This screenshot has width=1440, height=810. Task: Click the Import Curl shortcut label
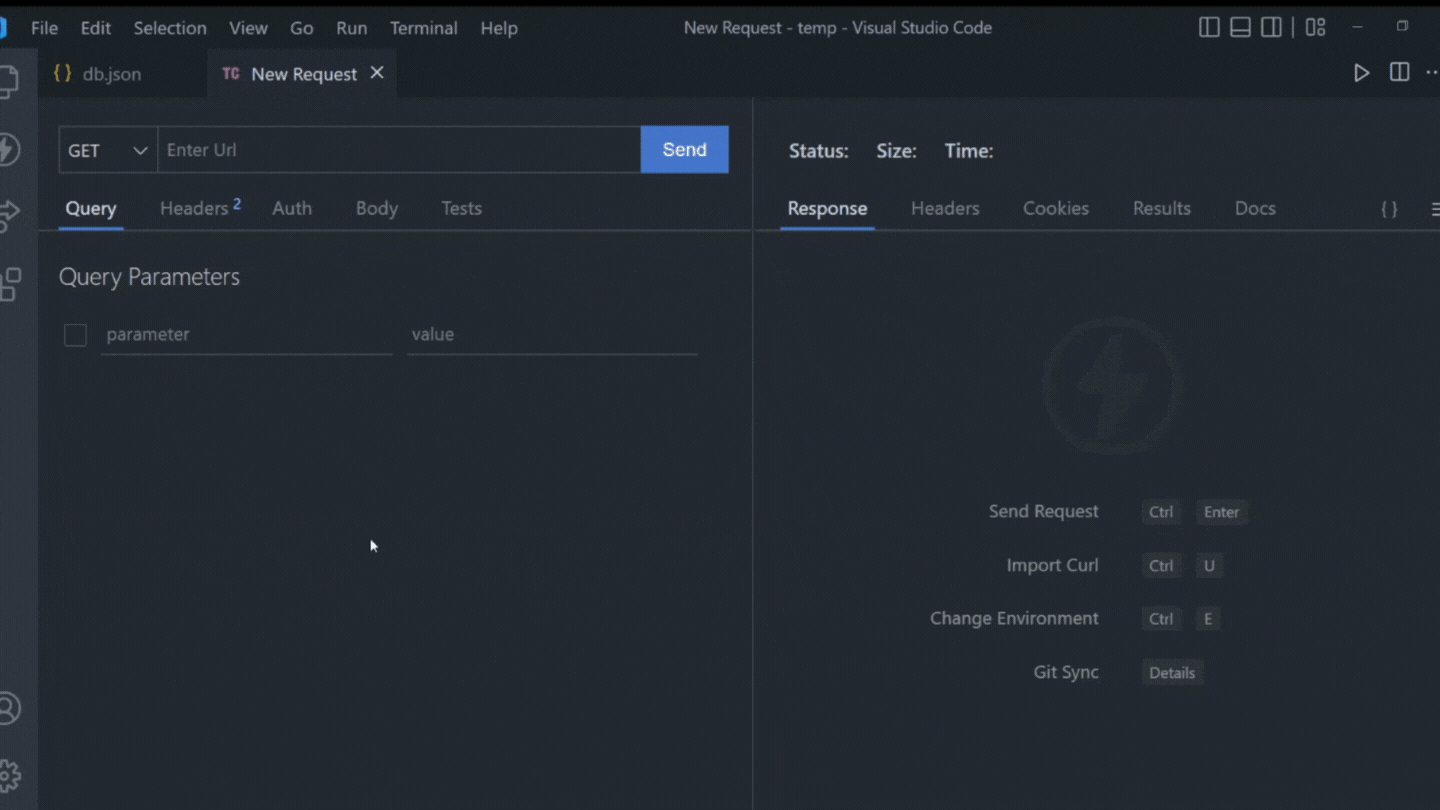tap(1052, 565)
